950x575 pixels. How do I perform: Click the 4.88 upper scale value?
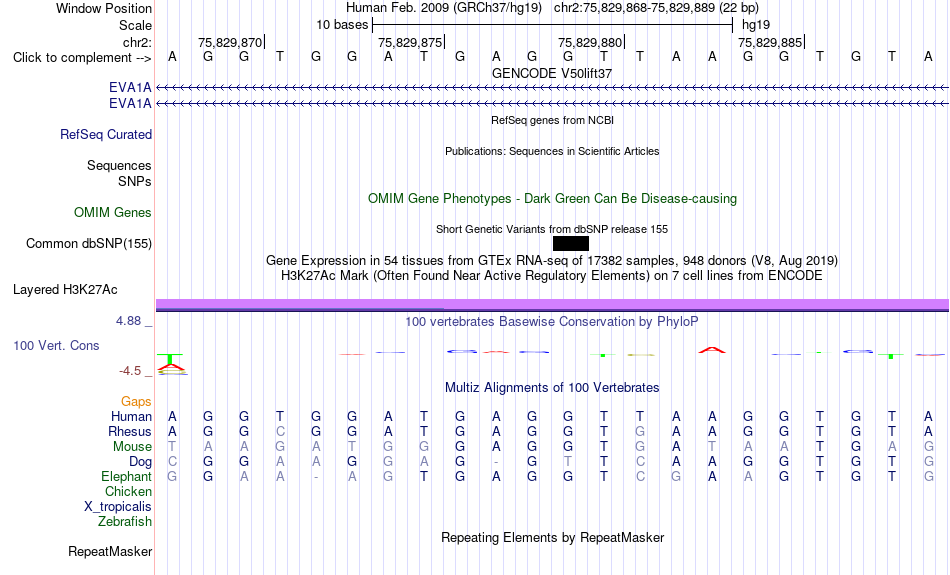point(128,321)
